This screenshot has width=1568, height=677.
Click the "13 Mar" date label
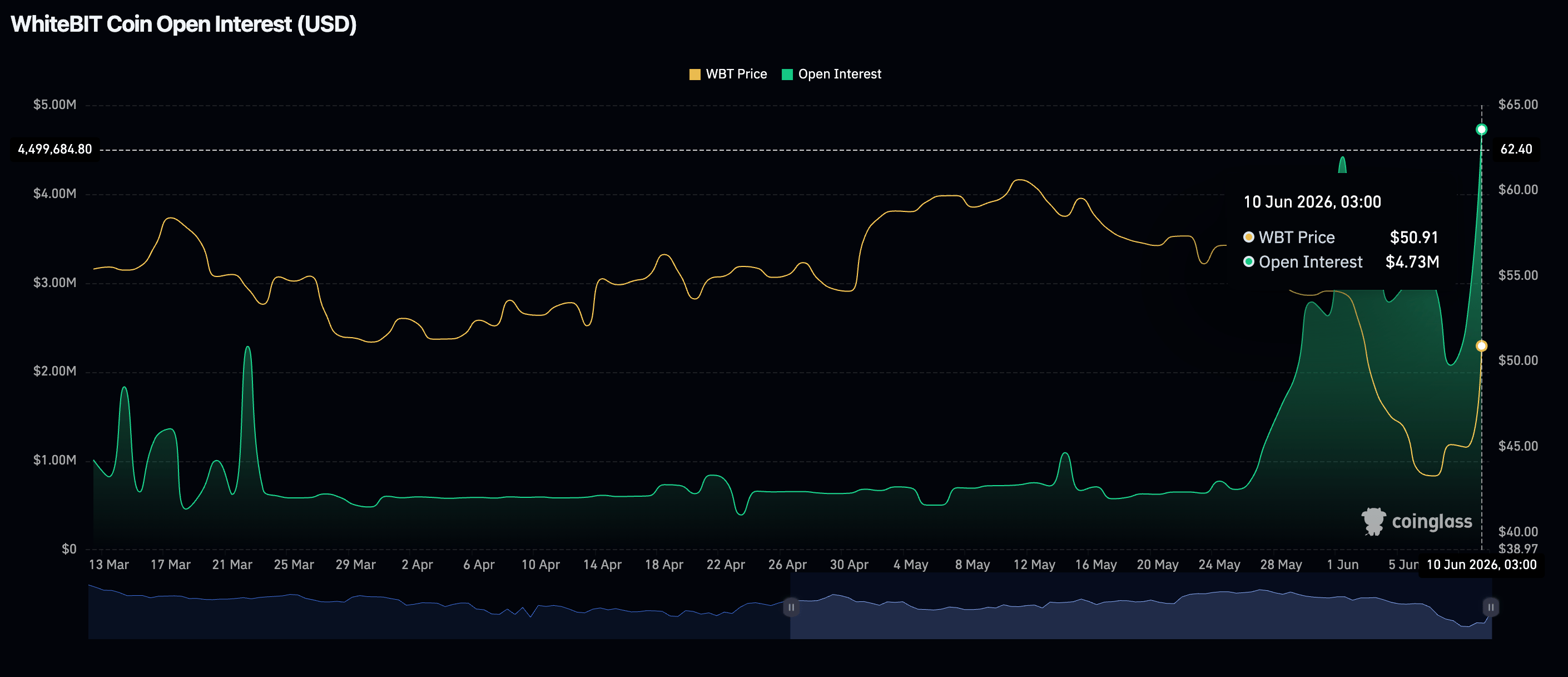click(109, 565)
